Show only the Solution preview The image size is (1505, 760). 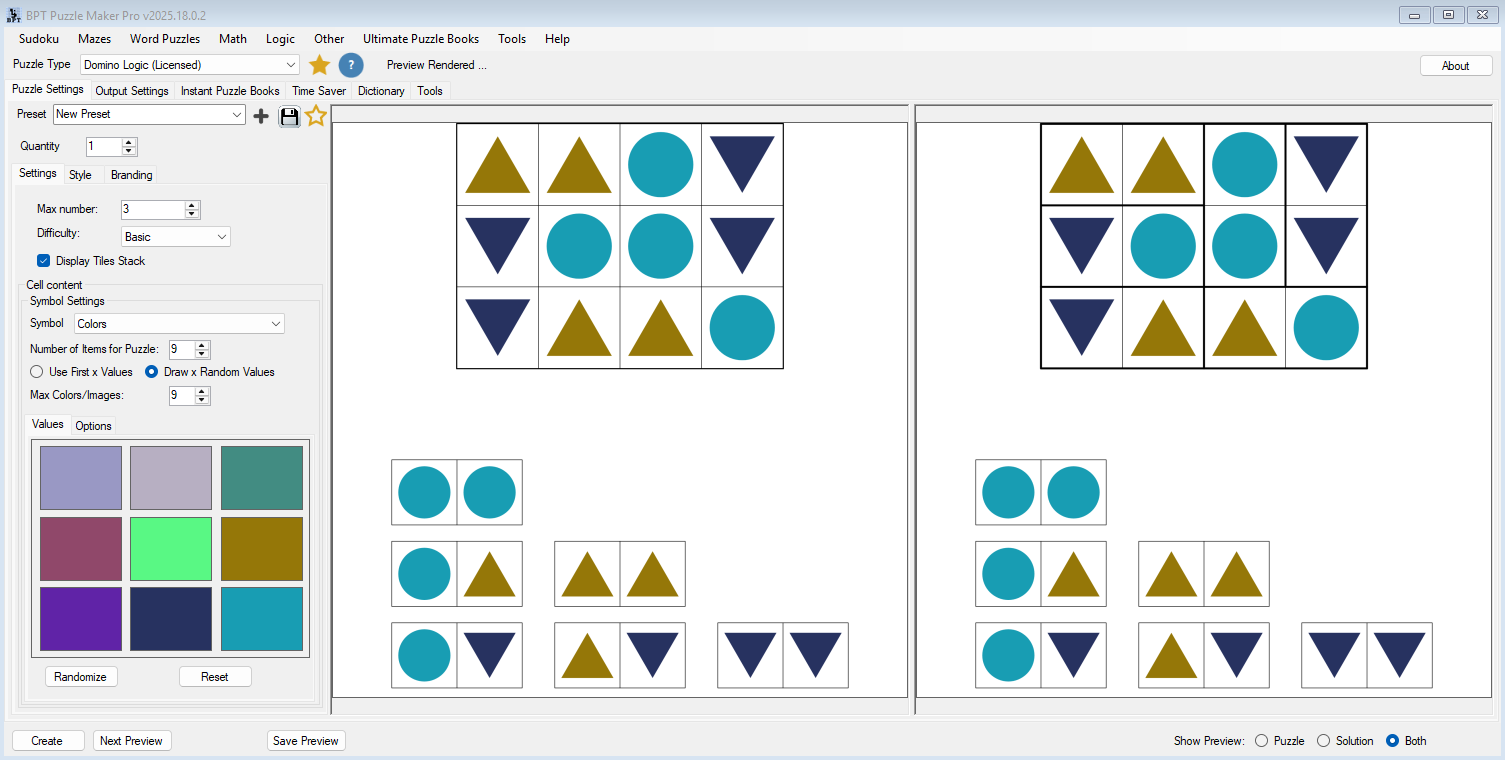point(1322,740)
